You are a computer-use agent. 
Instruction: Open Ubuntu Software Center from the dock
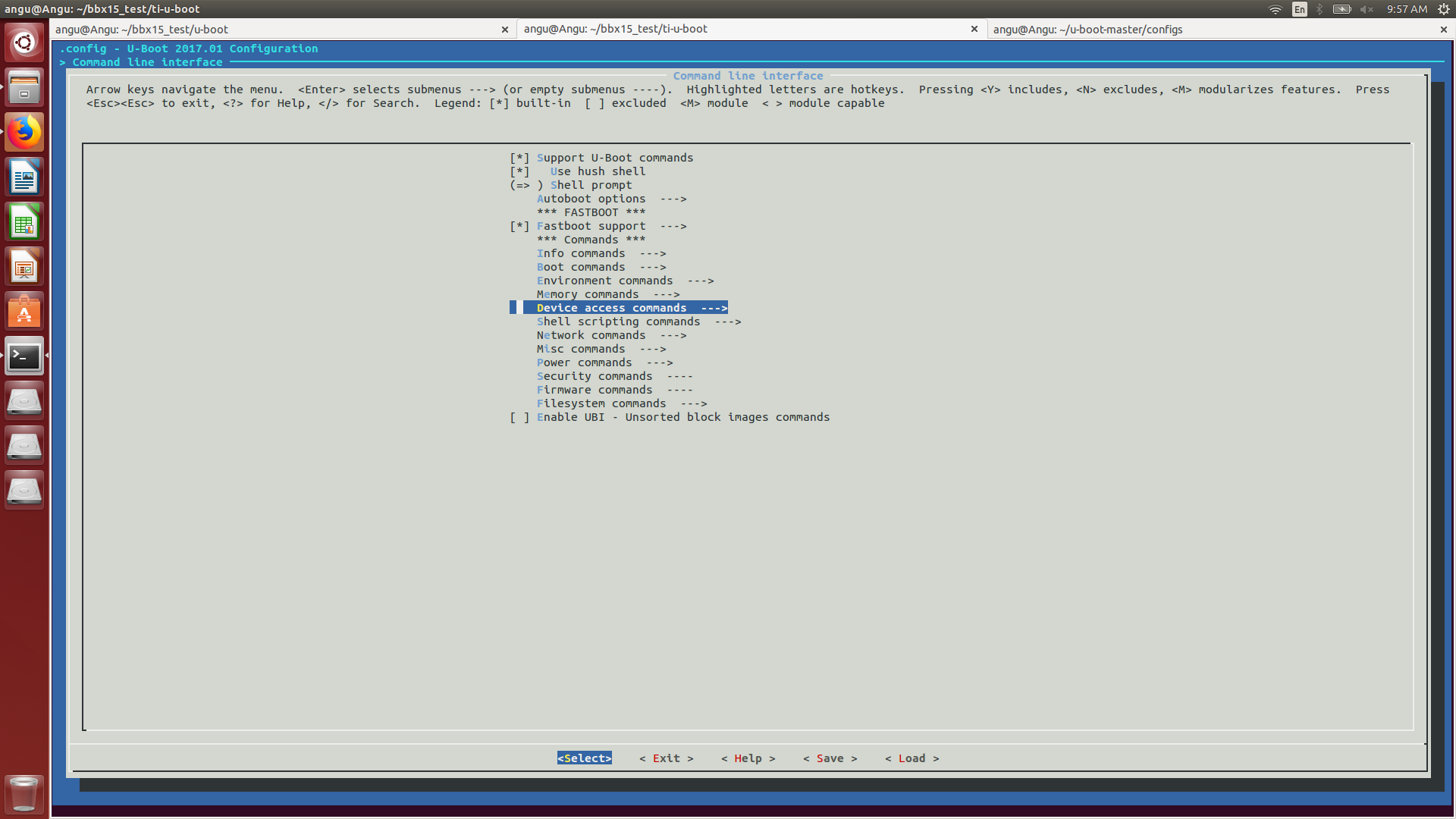24,312
